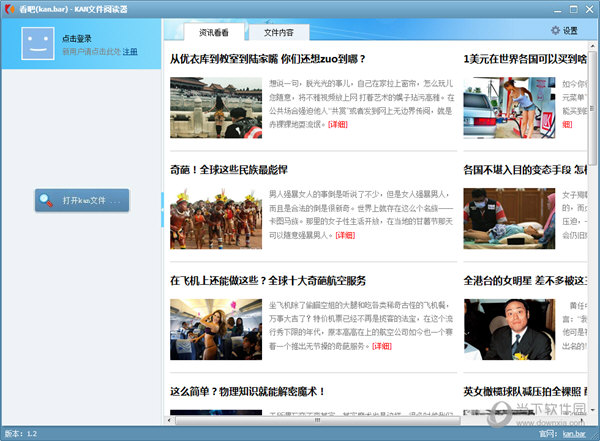Image resolution: width=600 pixels, height=441 pixels.
Task: Collapse the left sidebar using the splitter handle
Action: click(x=162, y=210)
